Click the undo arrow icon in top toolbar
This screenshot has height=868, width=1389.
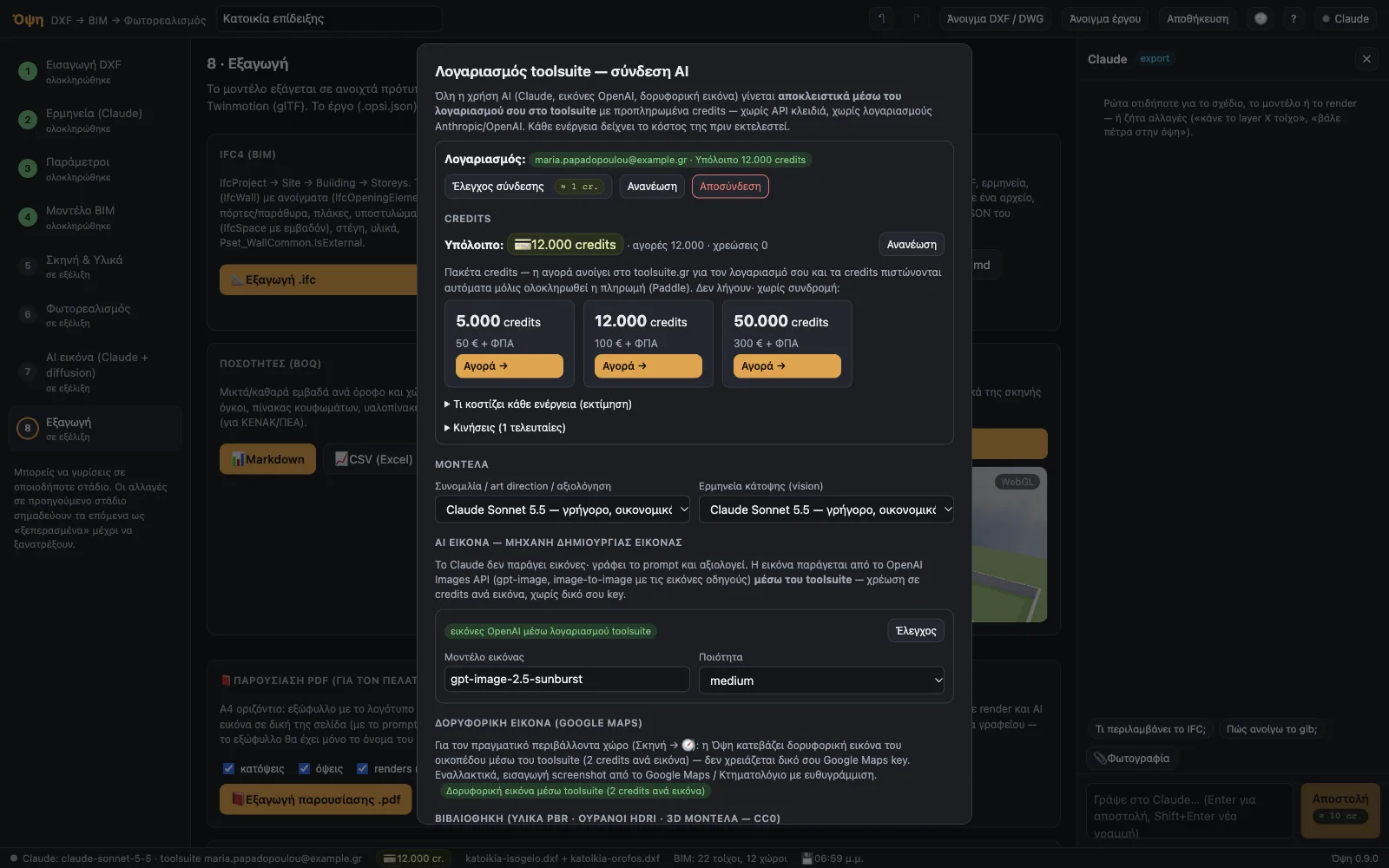(881, 18)
